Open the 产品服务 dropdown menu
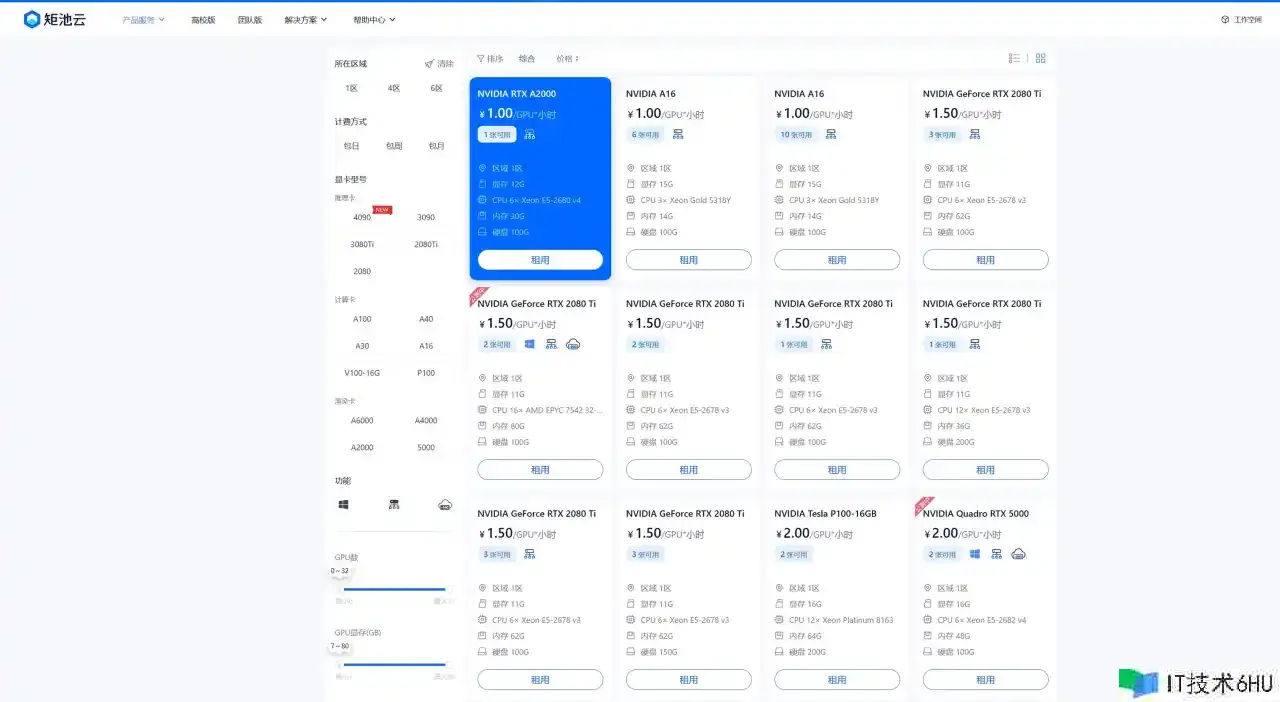Image resolution: width=1280 pixels, height=702 pixels. [144, 20]
